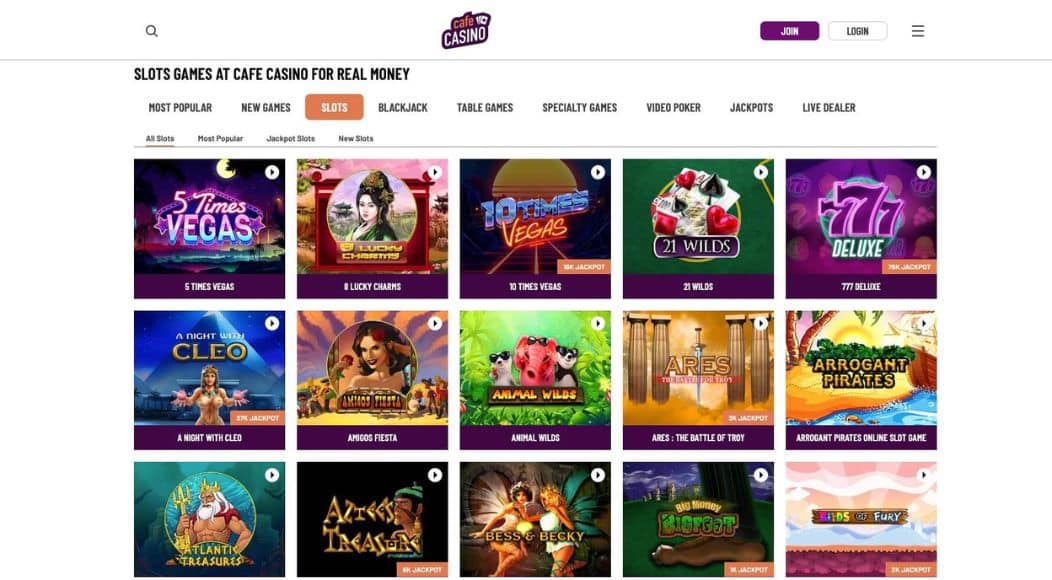The width and height of the screenshot is (1052, 580).
Task: Open the hamburger menu icon
Action: click(918, 31)
